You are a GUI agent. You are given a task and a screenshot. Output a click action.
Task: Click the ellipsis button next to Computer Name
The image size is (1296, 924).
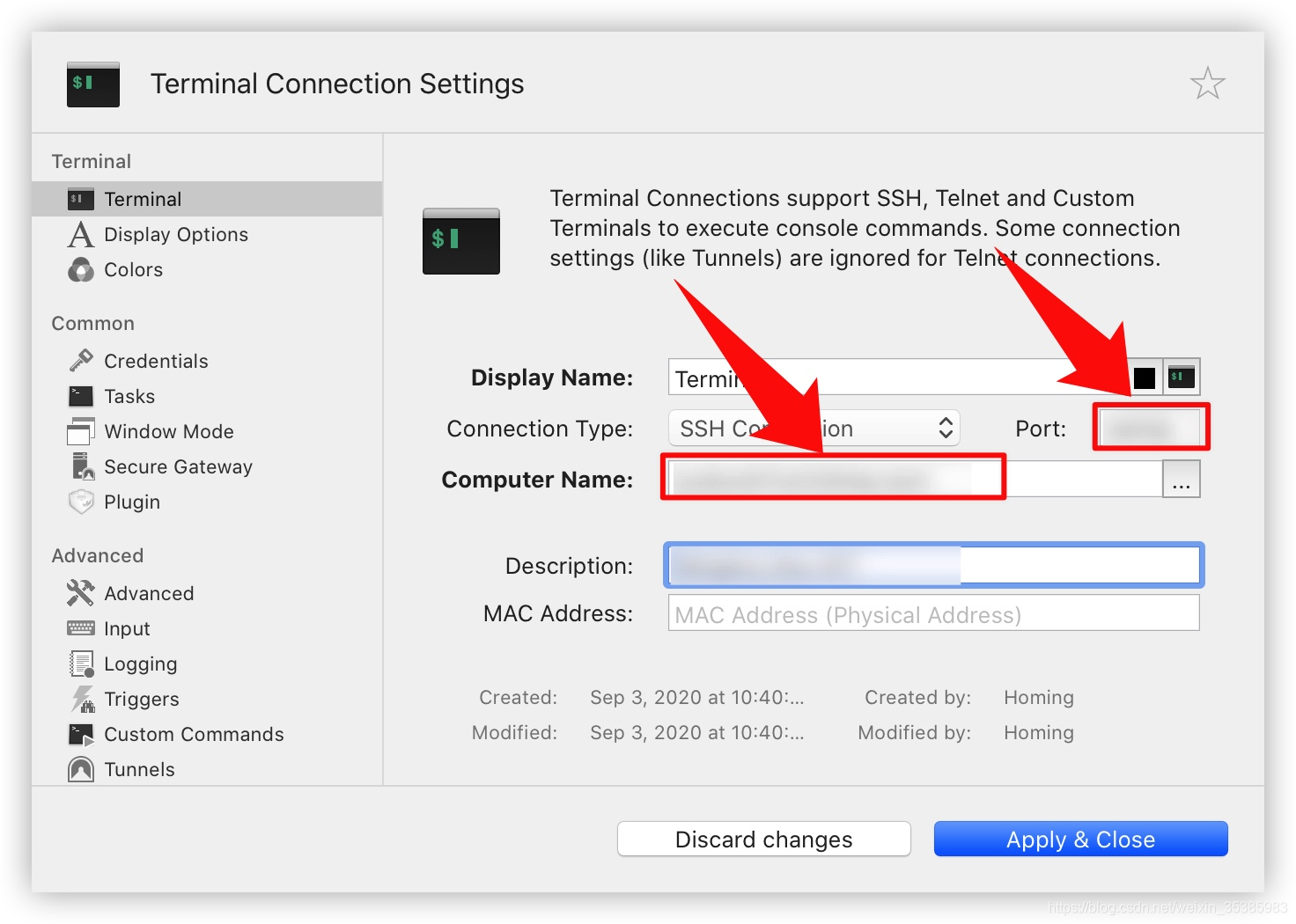tap(1182, 480)
